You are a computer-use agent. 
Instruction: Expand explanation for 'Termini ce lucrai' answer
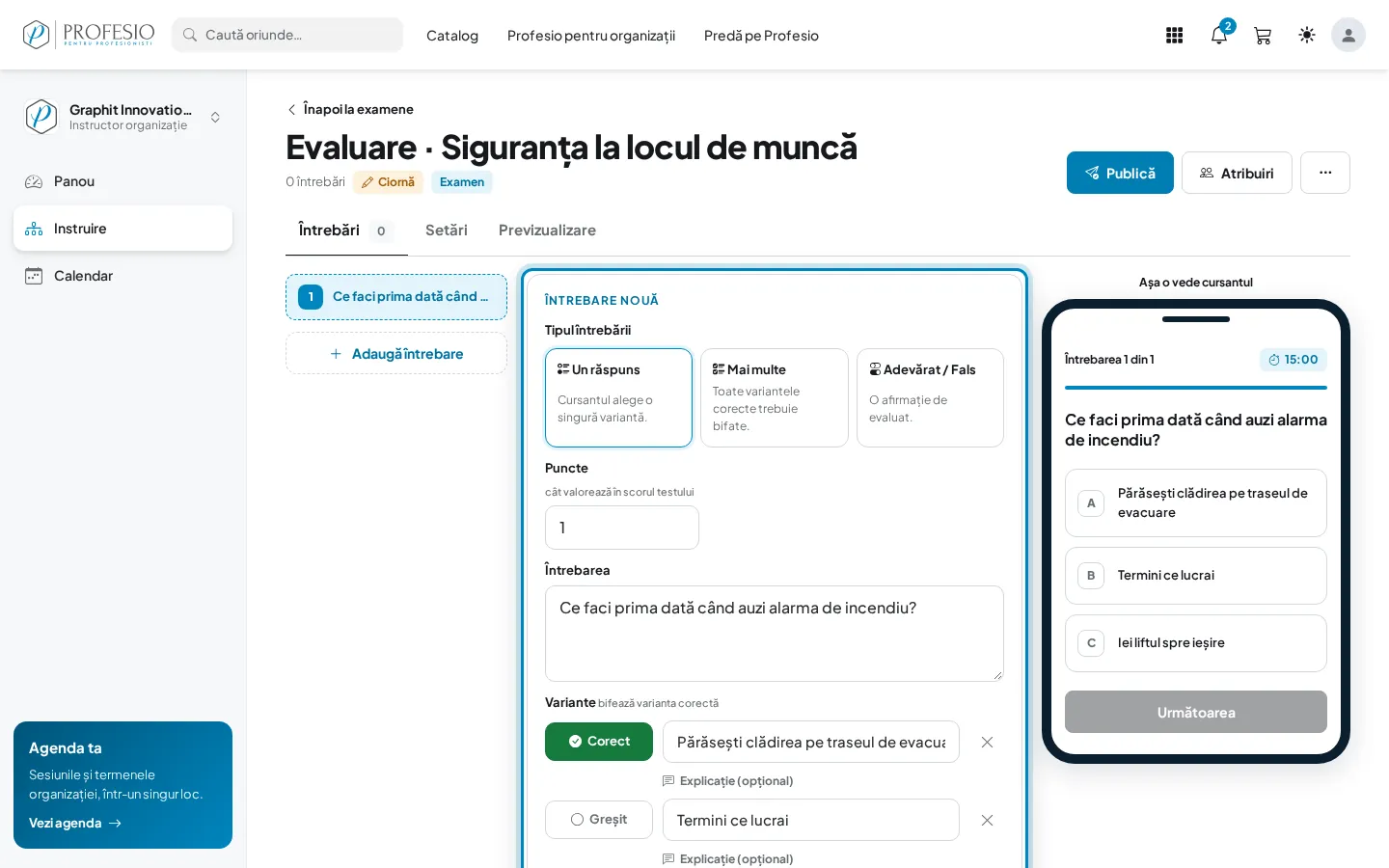(x=728, y=859)
